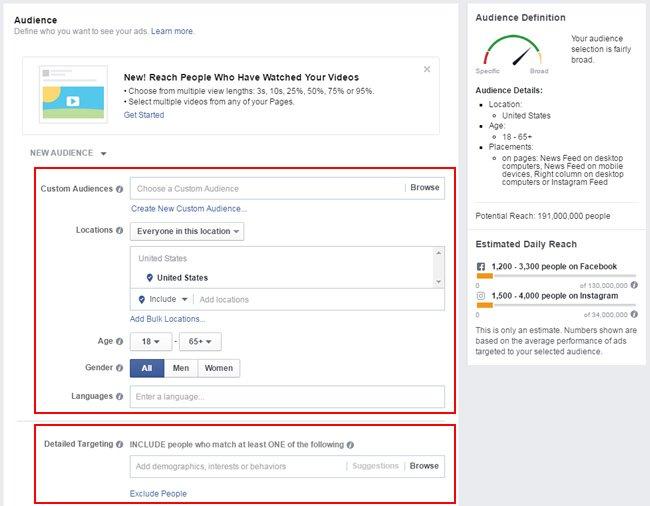Click the info icon beside Custom Audiences
This screenshot has width=650, height=506.
(120, 188)
